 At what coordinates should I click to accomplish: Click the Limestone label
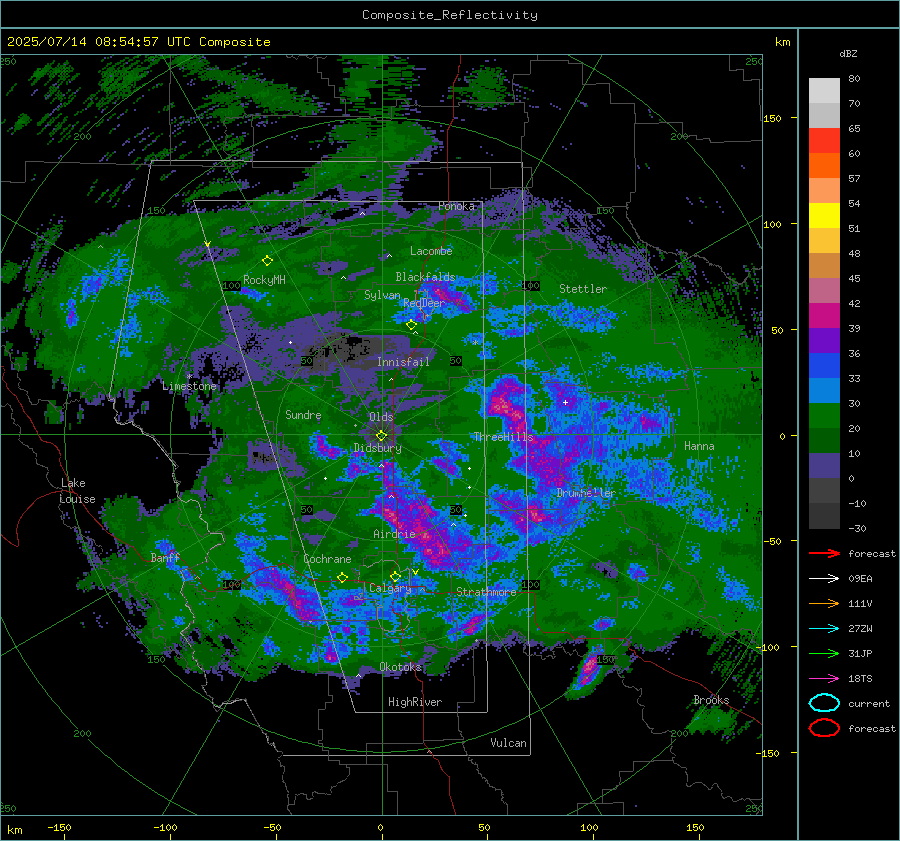pos(189,386)
